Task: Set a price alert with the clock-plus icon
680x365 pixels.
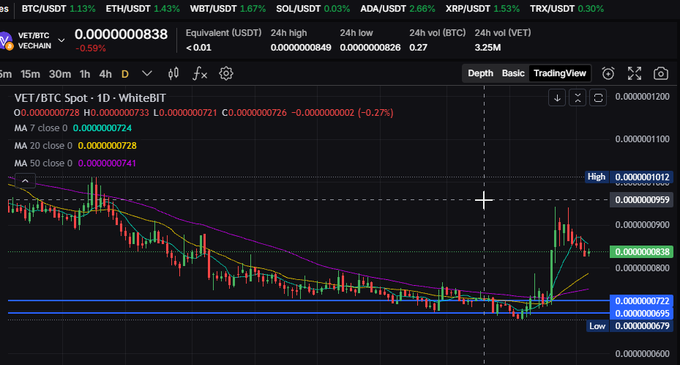Action: 608,74
